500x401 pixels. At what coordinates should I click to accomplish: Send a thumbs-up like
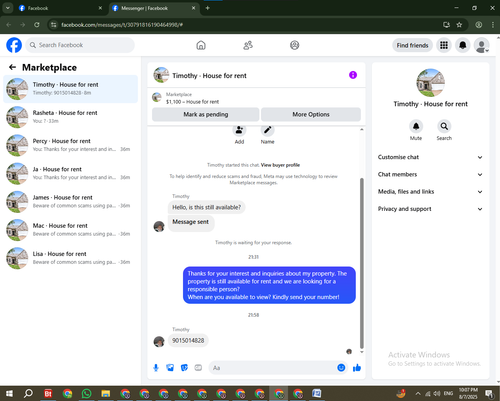coord(357,368)
